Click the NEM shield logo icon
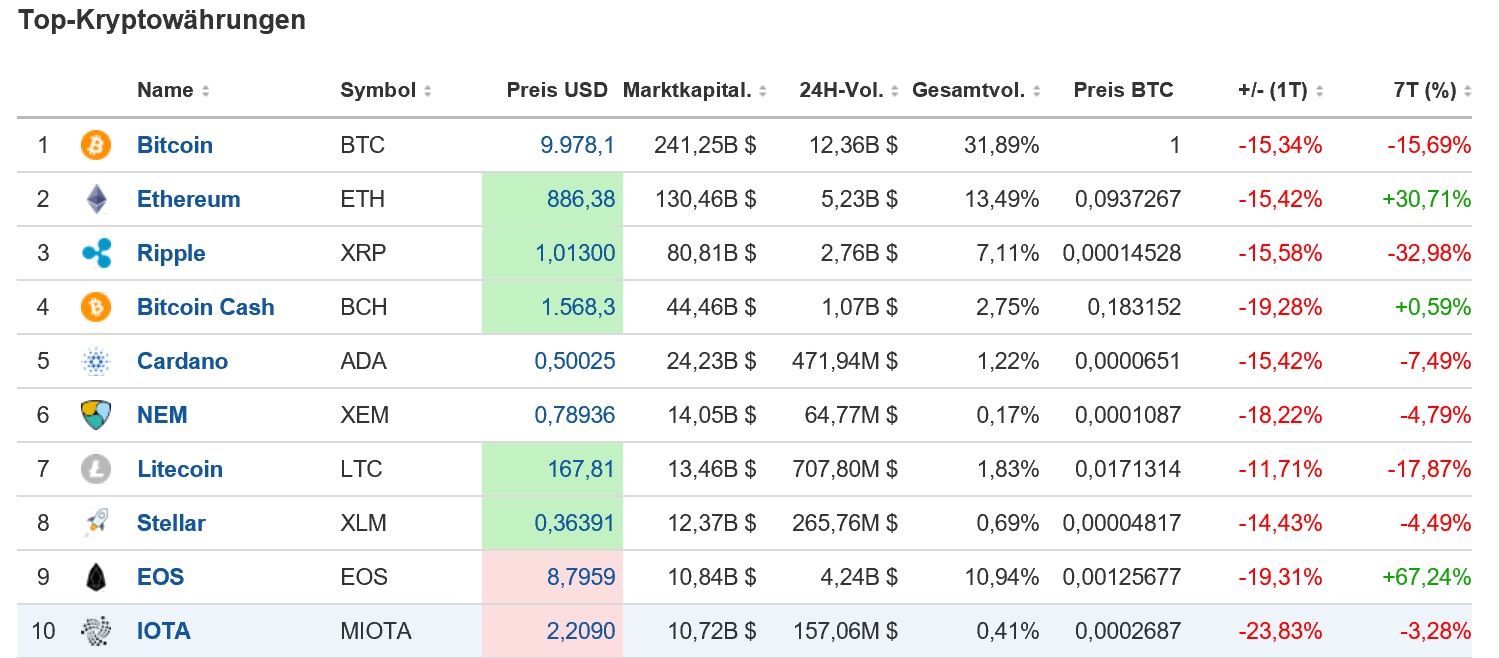This screenshot has width=1499, height=658. pyautogui.click(x=97, y=415)
